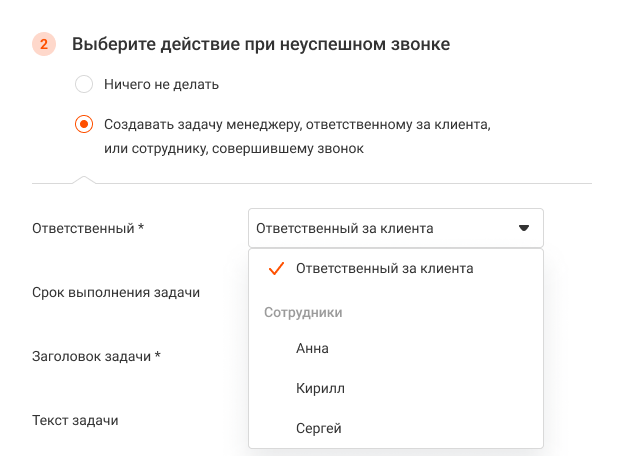
Task: Click text "Создавать задачу менеджеру, ответственному за клиента"
Action: point(297,125)
